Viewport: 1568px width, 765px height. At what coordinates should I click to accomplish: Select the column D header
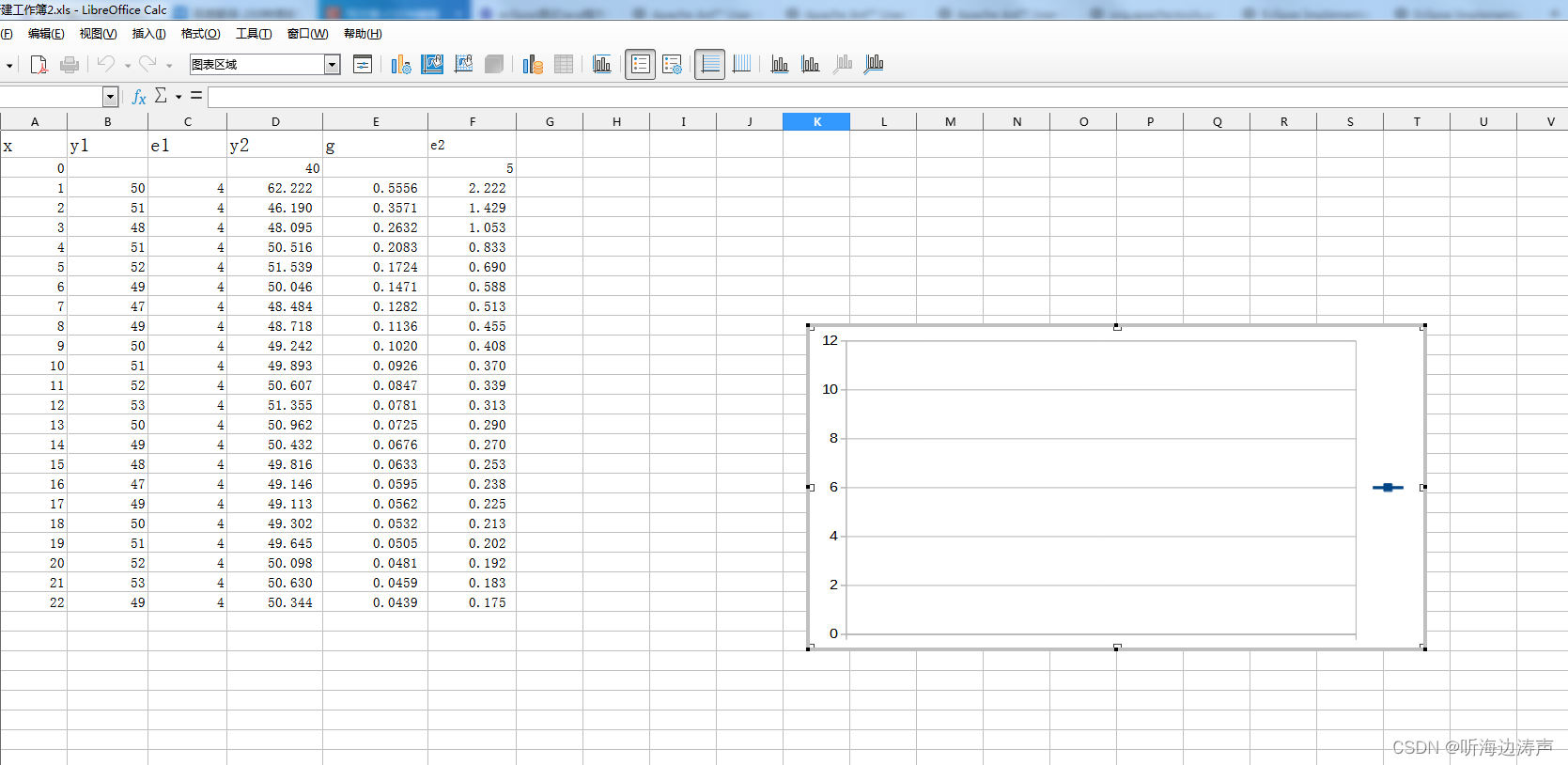point(275,121)
